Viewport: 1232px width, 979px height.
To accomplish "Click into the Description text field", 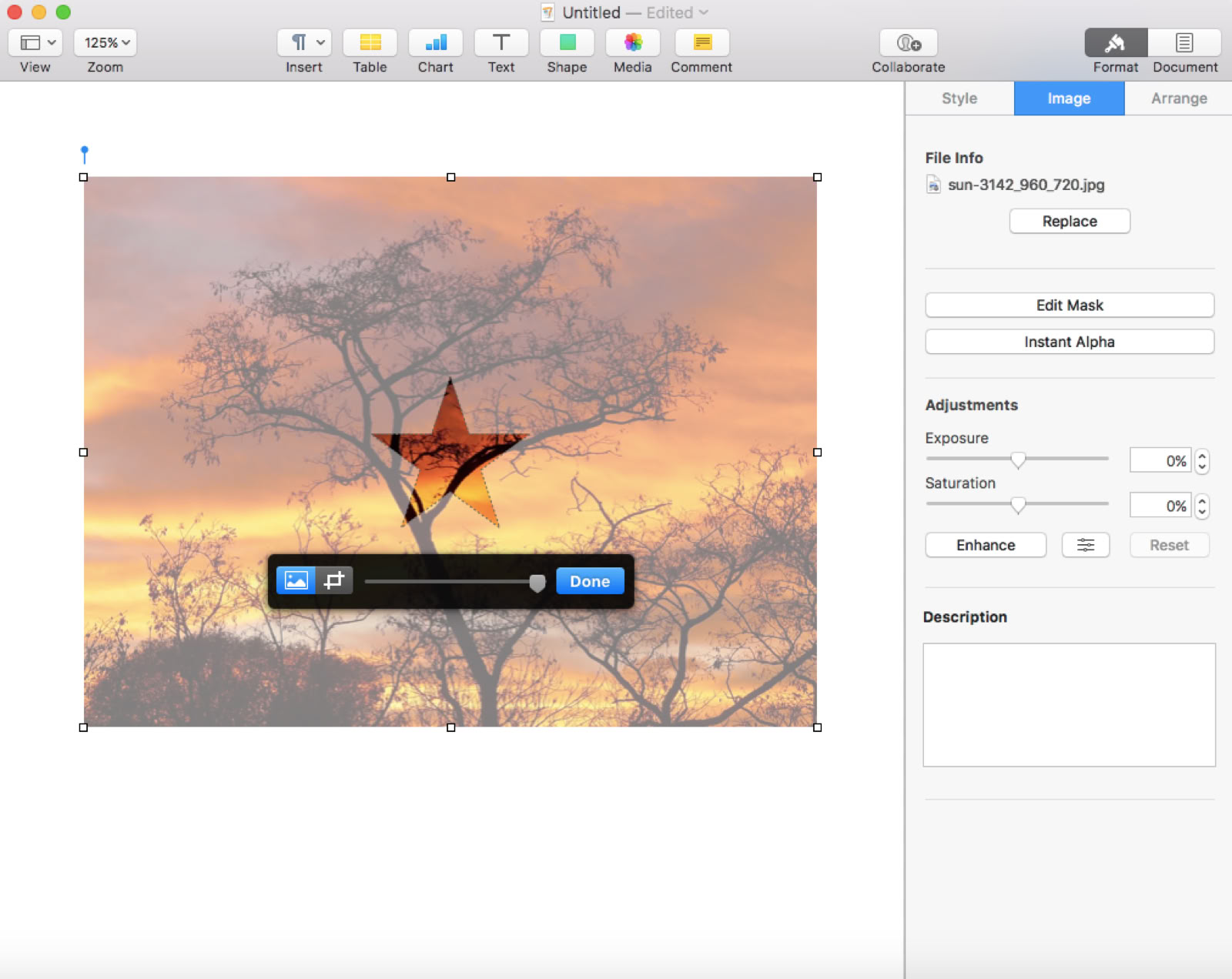I will tap(1069, 704).
